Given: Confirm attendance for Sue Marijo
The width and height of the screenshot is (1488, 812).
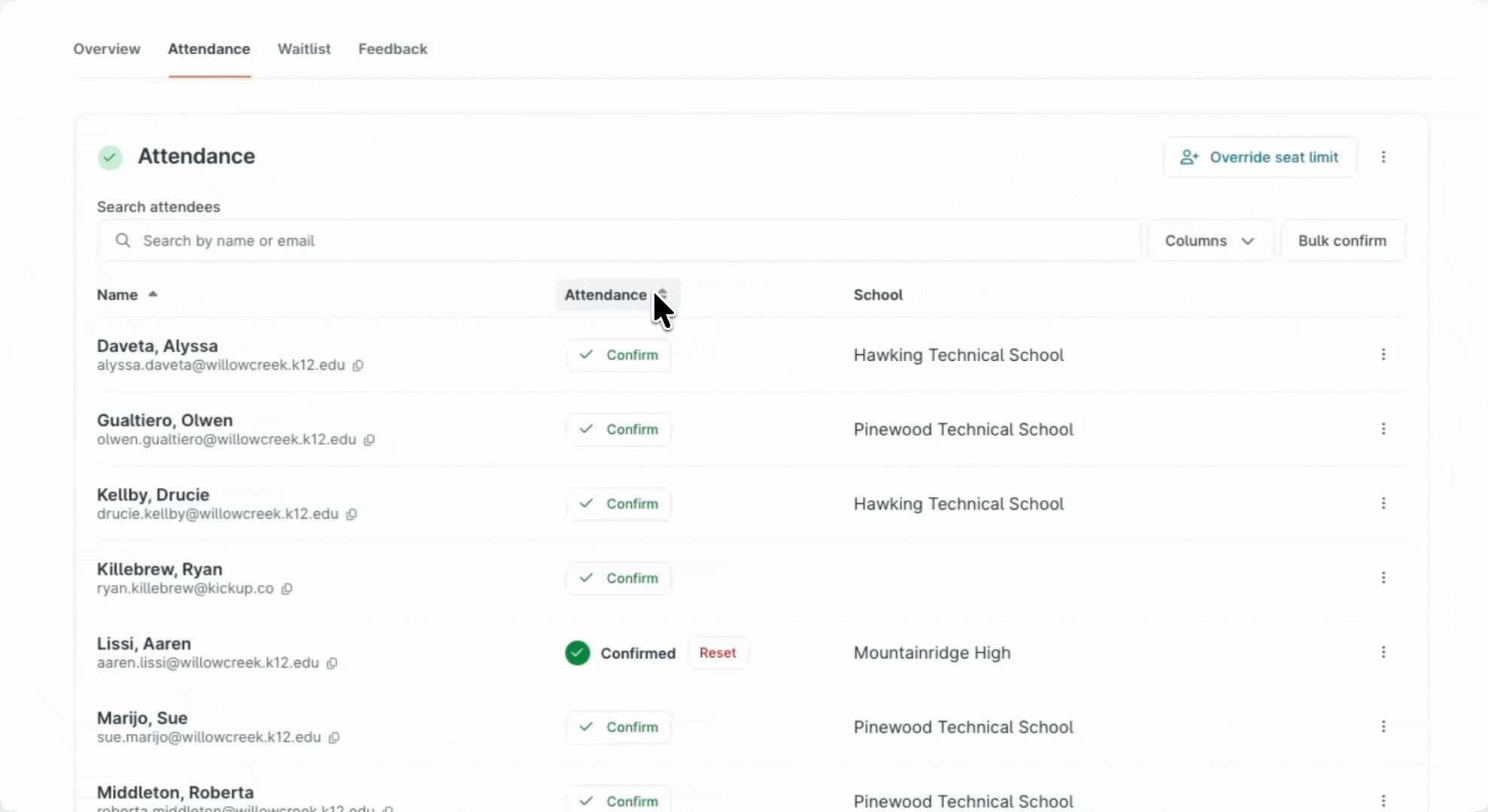Looking at the screenshot, I should click(618, 727).
